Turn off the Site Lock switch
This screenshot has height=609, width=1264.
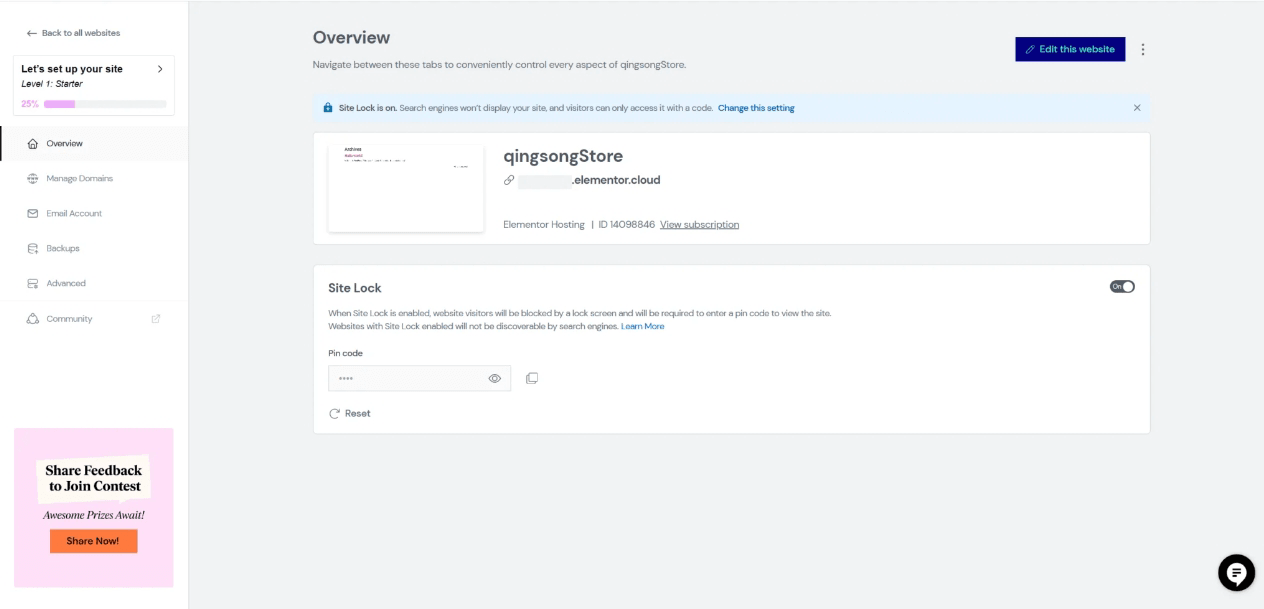point(1122,287)
